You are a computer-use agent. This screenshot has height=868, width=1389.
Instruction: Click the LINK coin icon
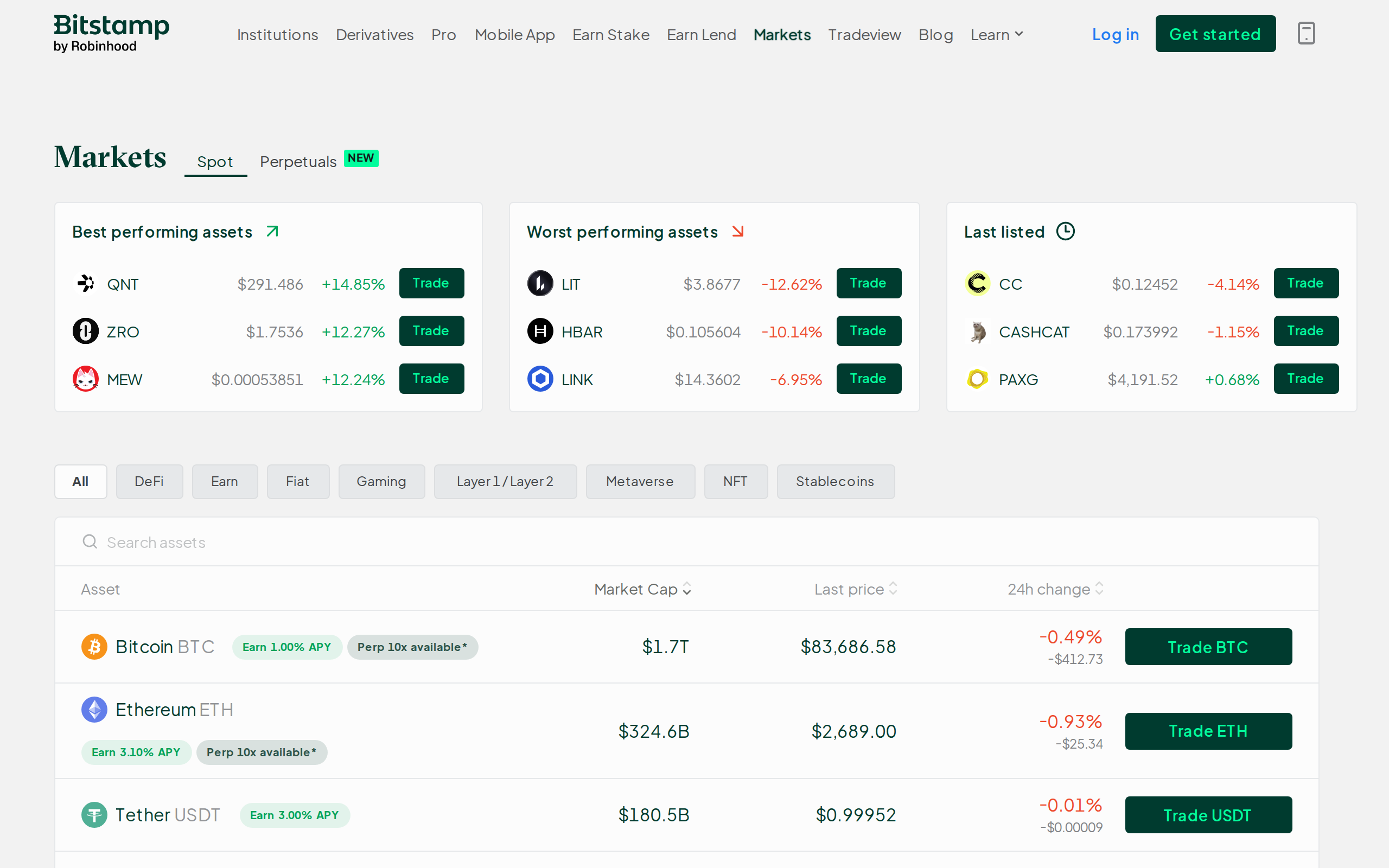click(540, 379)
